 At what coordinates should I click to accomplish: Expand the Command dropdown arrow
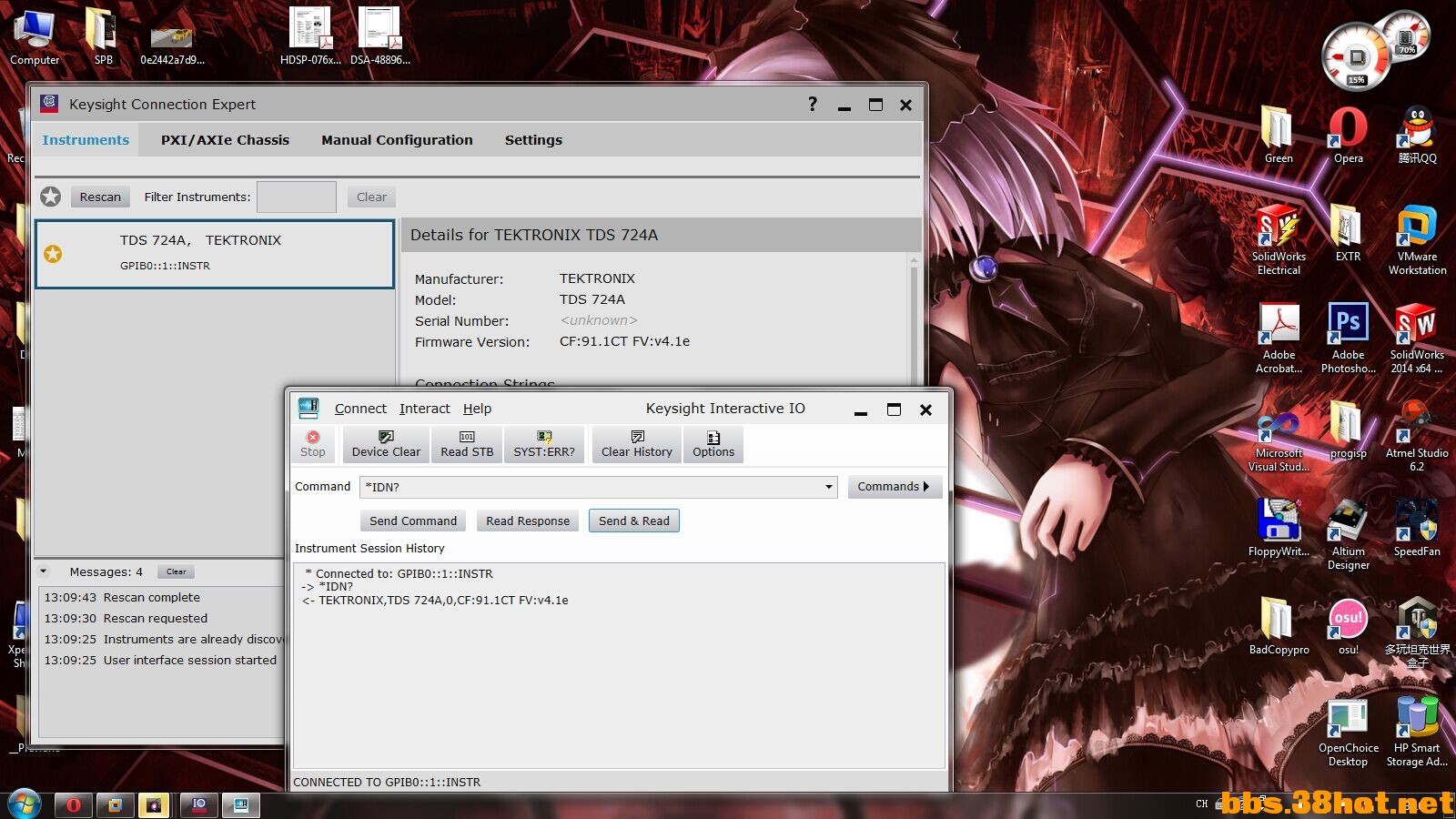click(x=828, y=487)
